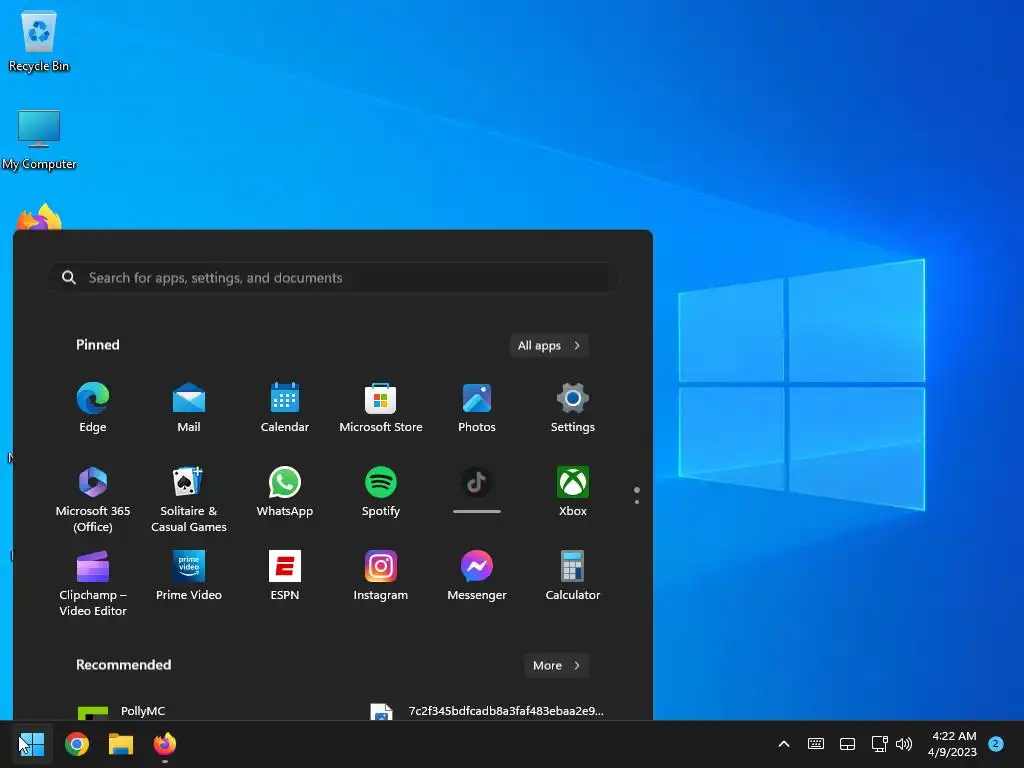This screenshot has height=768, width=1024.
Task: Switch to Firefox on the taskbar
Action: pyautogui.click(x=165, y=744)
